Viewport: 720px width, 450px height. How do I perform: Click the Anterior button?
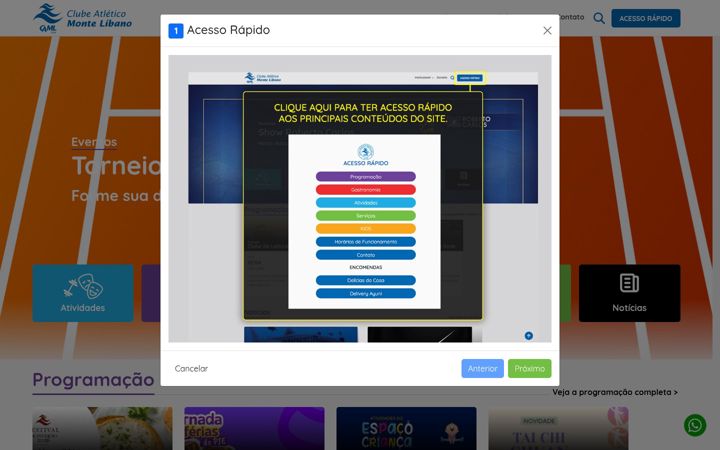pyautogui.click(x=483, y=368)
